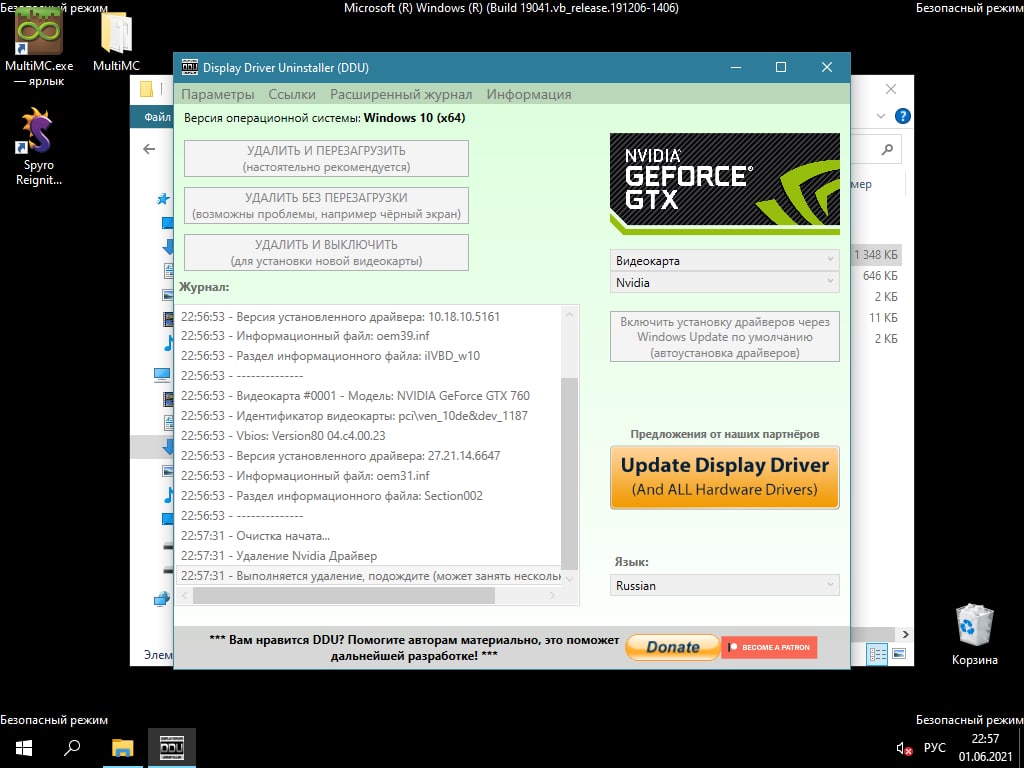Select log line Section002
Image resolution: width=1024 pixels, height=768 pixels.
368,496
